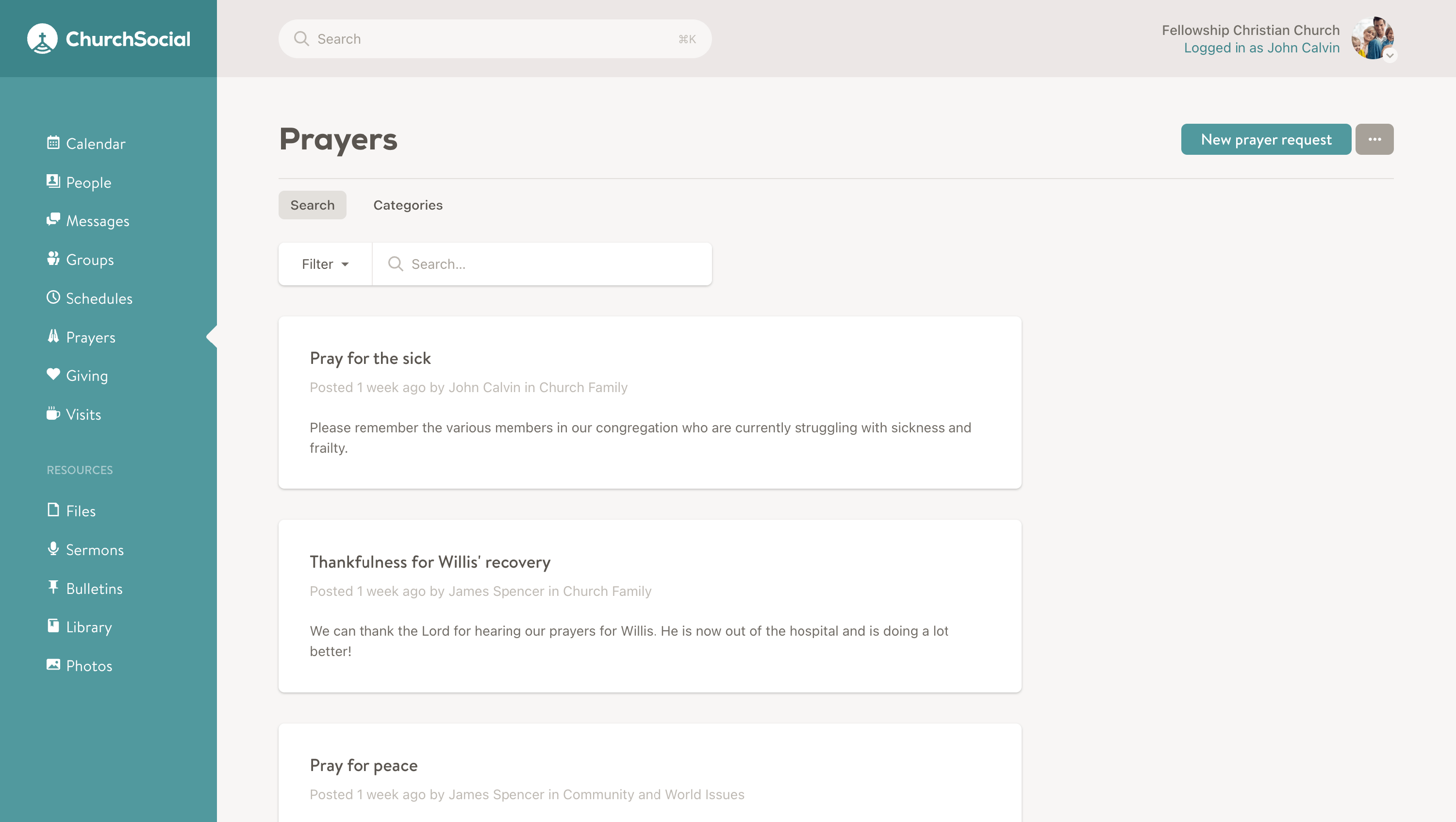Viewport: 1456px width, 822px height.
Task: Click the Messages chat bubbles icon
Action: [53, 219]
